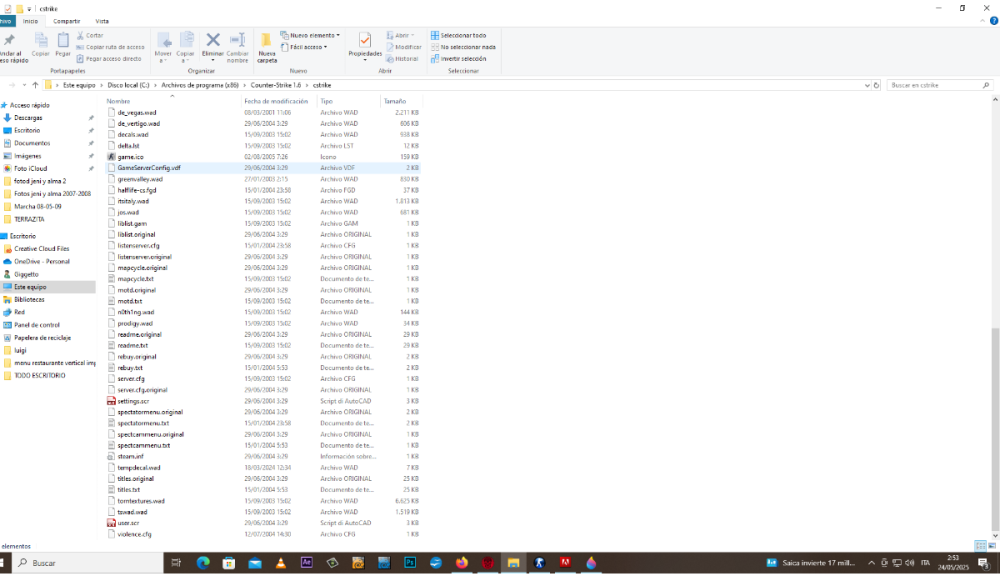This screenshot has width=1000, height=576.
Task: Refresh the cstrike folder view
Action: [876, 85]
